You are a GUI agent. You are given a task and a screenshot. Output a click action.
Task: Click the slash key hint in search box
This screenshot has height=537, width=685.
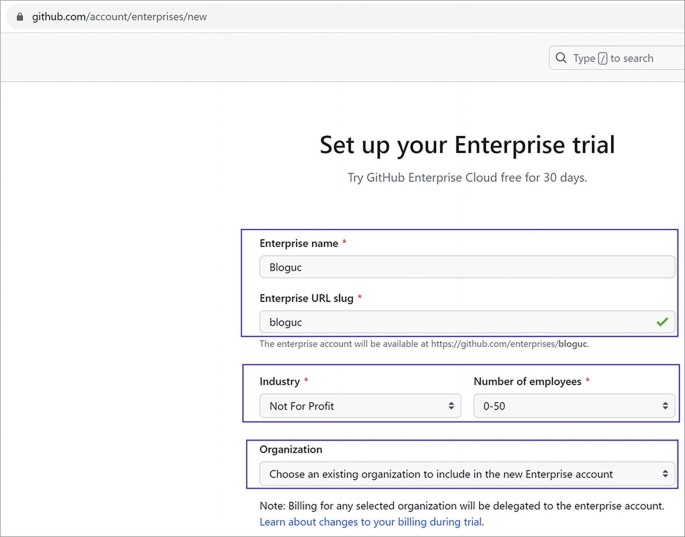tap(602, 58)
